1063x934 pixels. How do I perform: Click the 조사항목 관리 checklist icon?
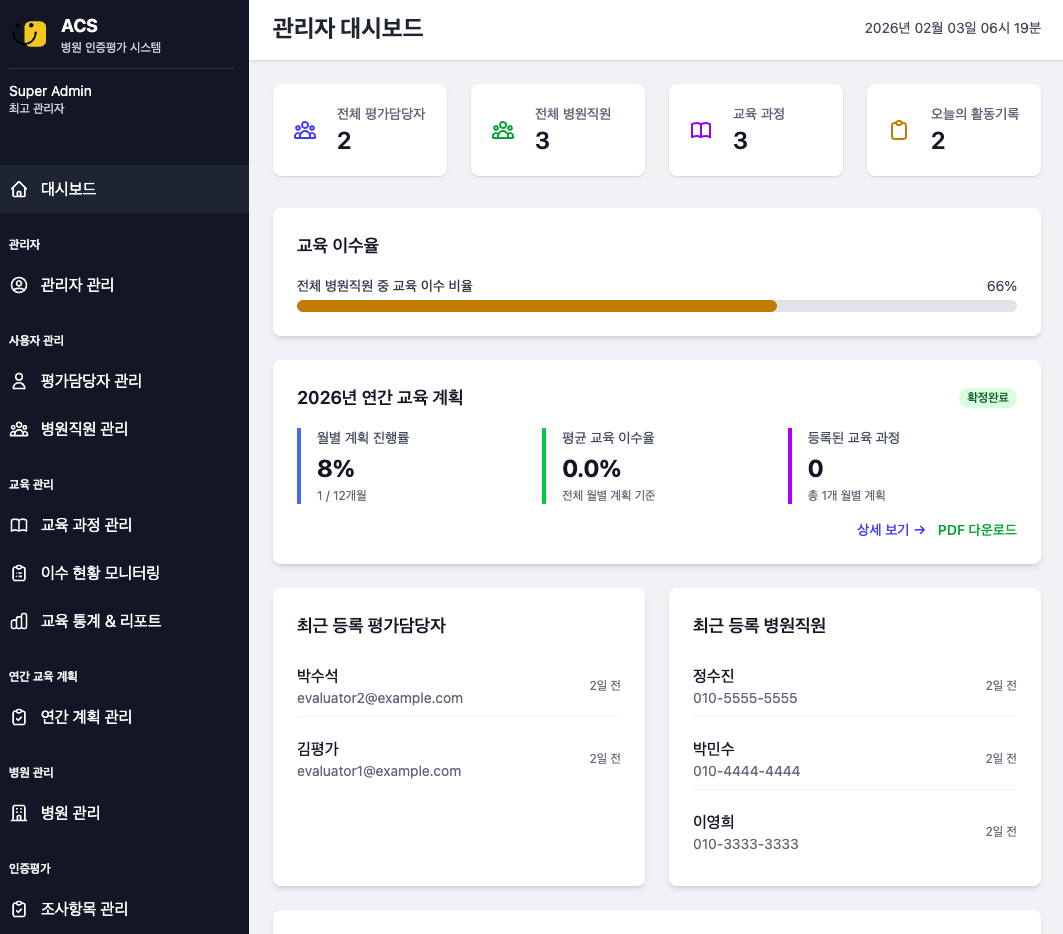point(20,909)
